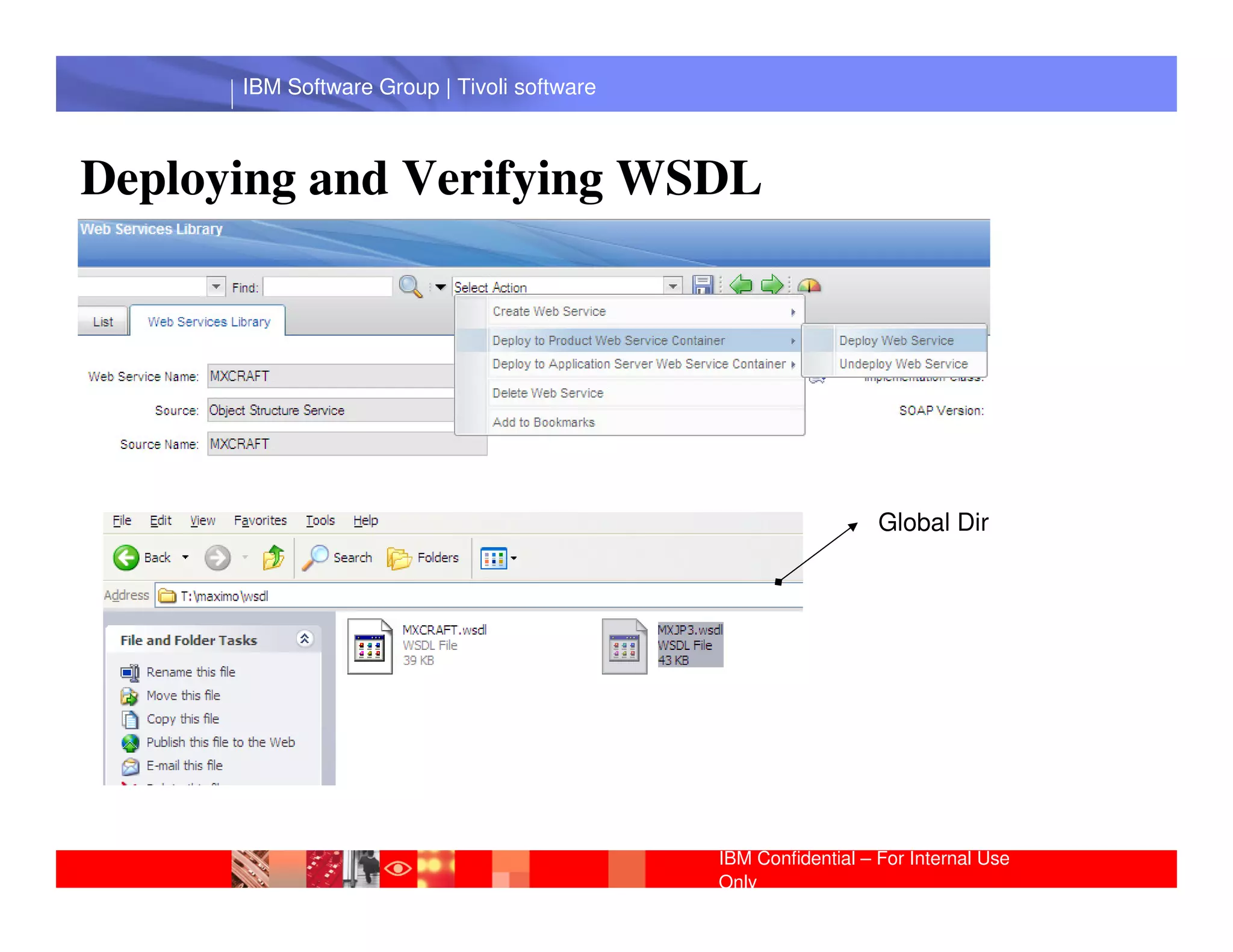Screen dimensions: 1233x952
Task: Open the Back button history dropdown arrow
Action: click(185, 557)
